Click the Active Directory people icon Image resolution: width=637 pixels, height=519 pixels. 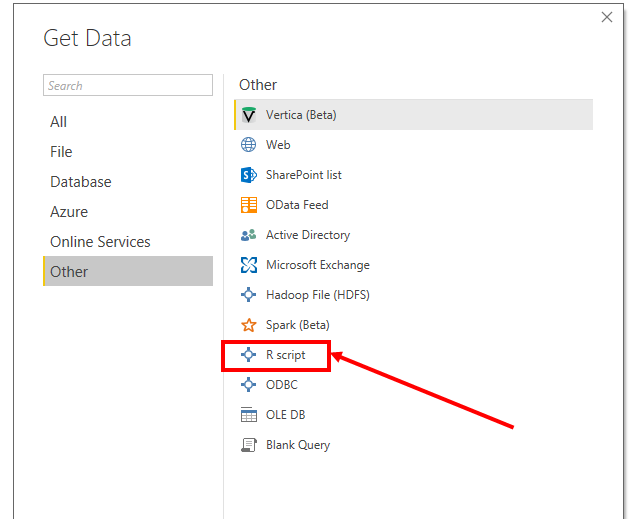coord(249,235)
